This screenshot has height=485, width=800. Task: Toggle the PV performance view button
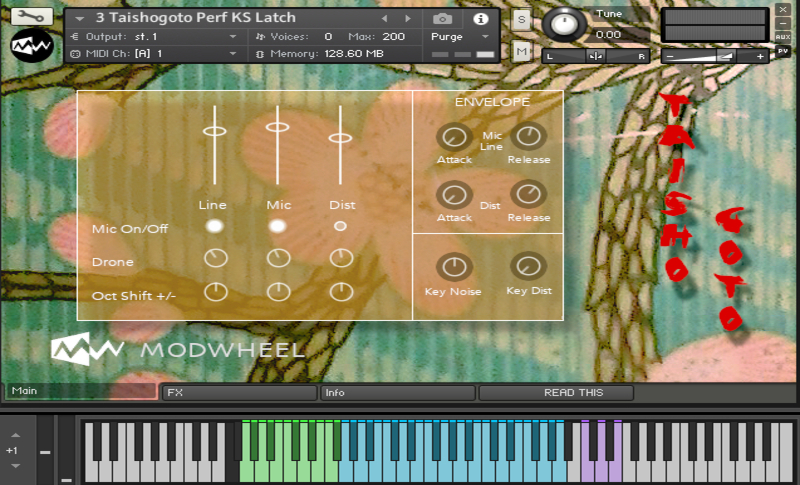click(783, 50)
